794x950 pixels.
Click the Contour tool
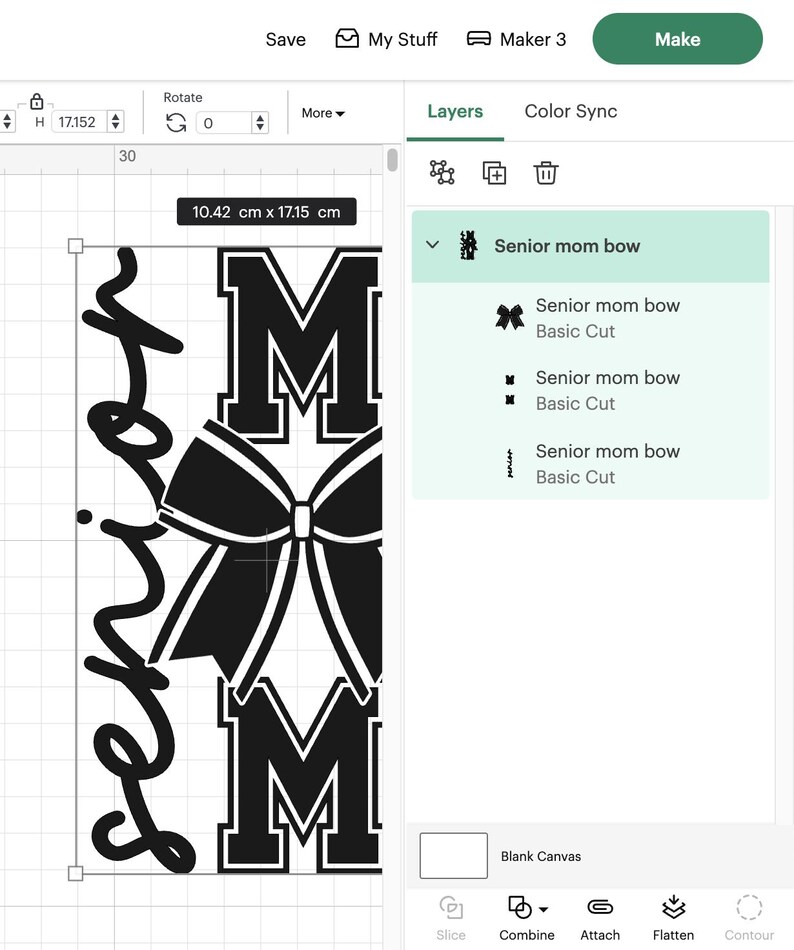coord(749,918)
